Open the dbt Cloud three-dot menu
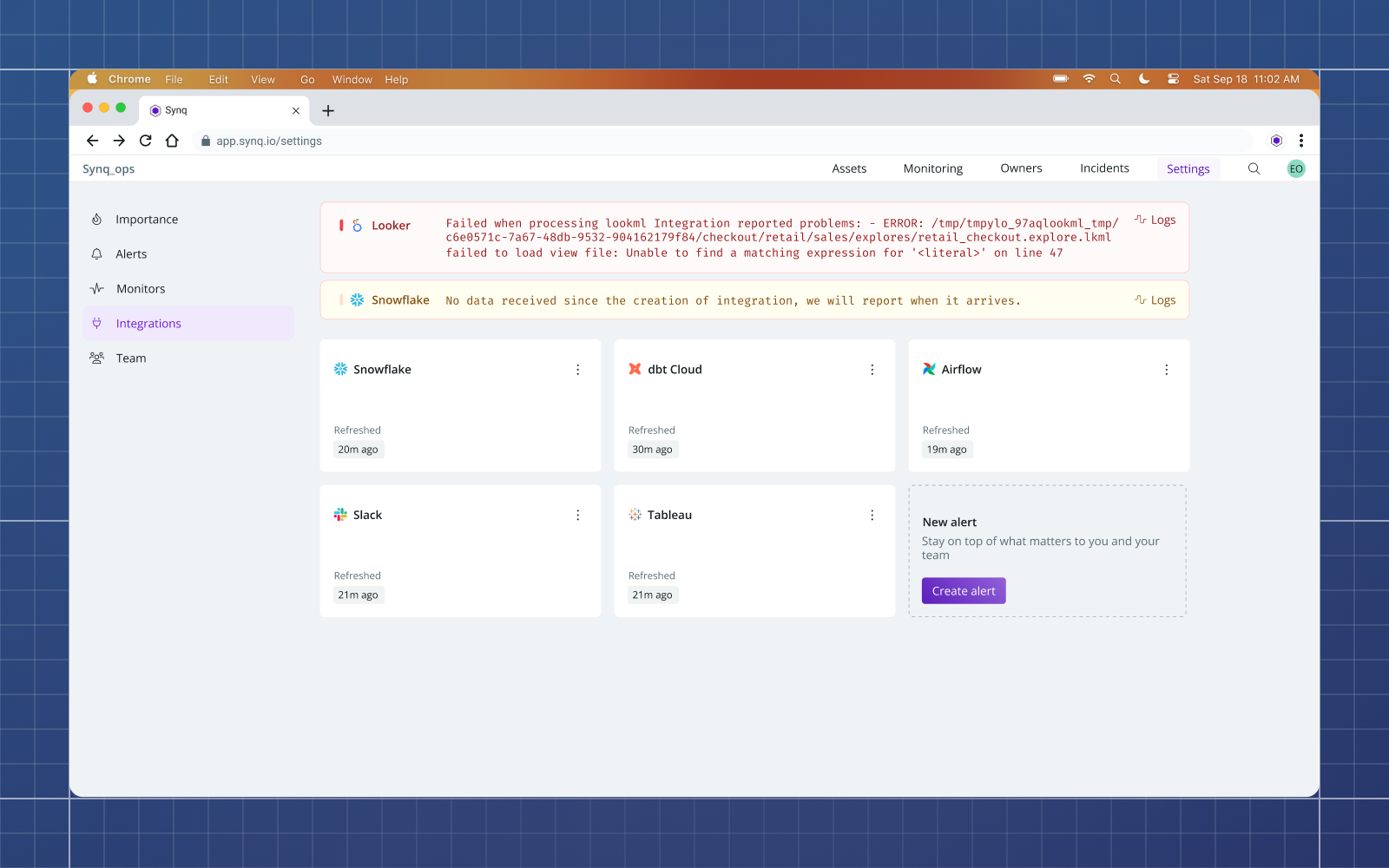The image size is (1389, 868). (872, 369)
